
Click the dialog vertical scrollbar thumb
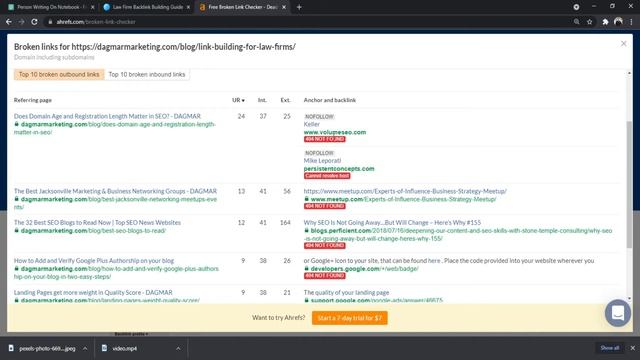(x=629, y=184)
